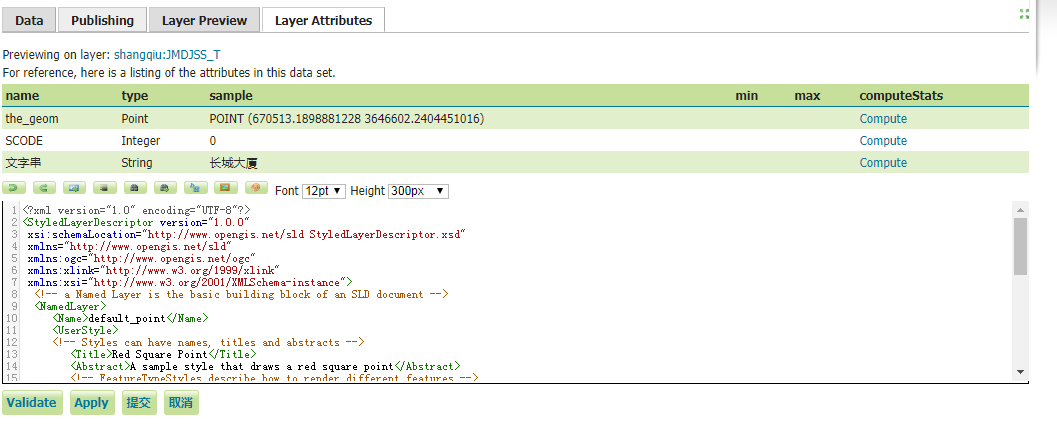Click the Validate button
This screenshot has height=424, width=1057.
click(32, 402)
